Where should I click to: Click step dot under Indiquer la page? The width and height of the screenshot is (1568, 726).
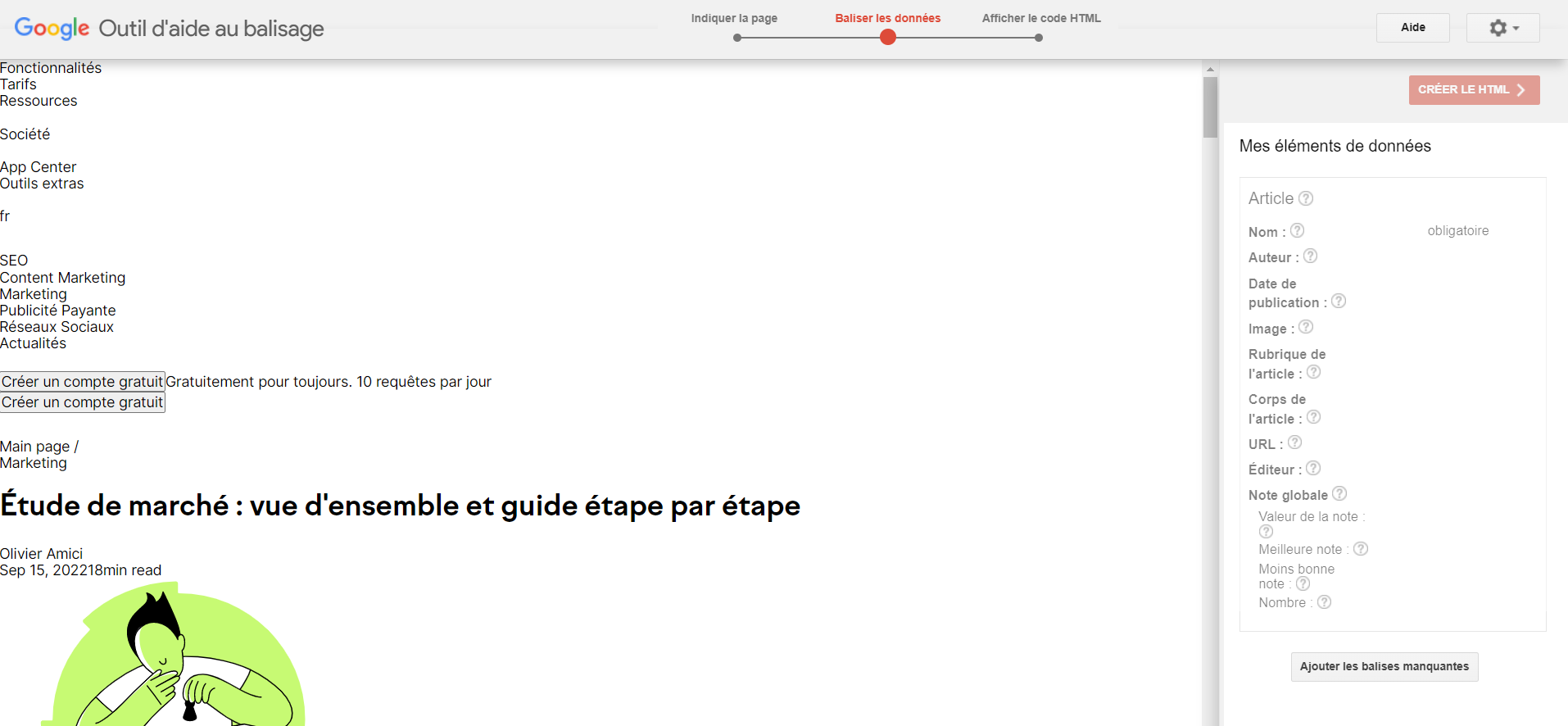pyautogui.click(x=737, y=38)
